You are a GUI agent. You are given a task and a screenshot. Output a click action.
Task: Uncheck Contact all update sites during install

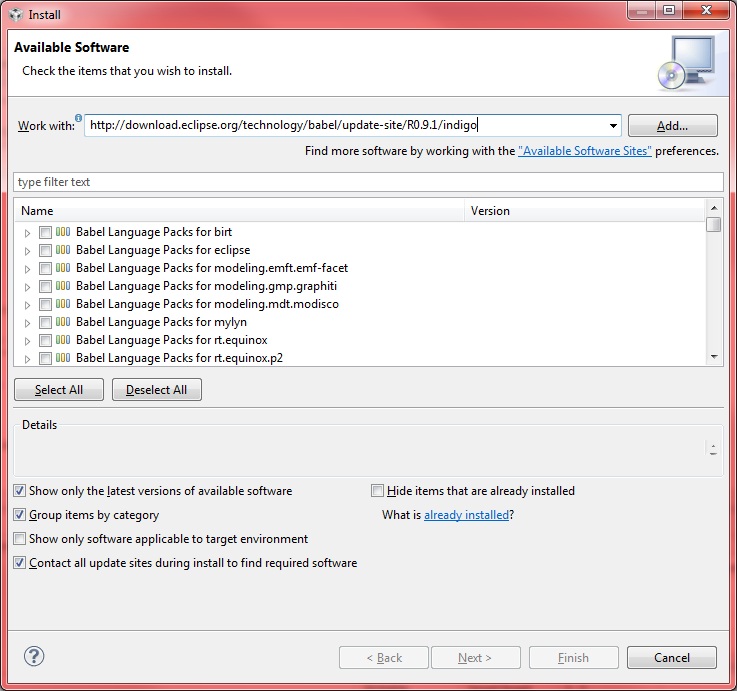(x=19, y=563)
